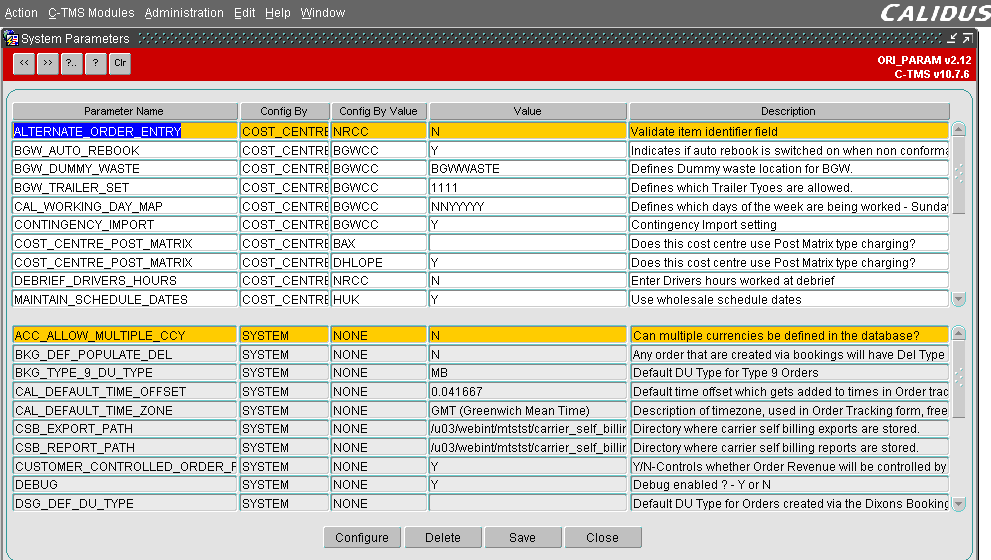Select the CONTINGENCY_IMPORT parameter field

(x=125, y=224)
